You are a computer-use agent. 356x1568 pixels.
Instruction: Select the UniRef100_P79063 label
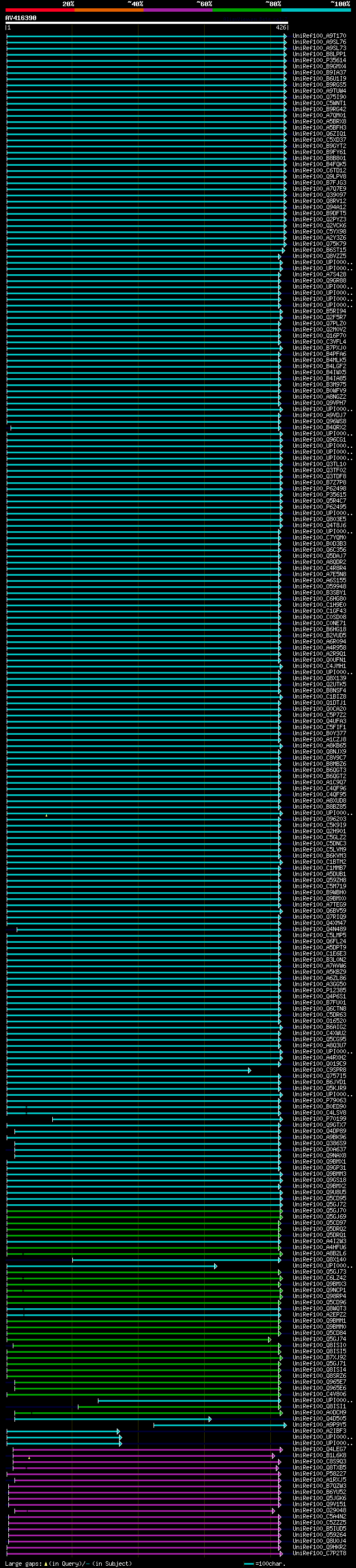(319, 1101)
